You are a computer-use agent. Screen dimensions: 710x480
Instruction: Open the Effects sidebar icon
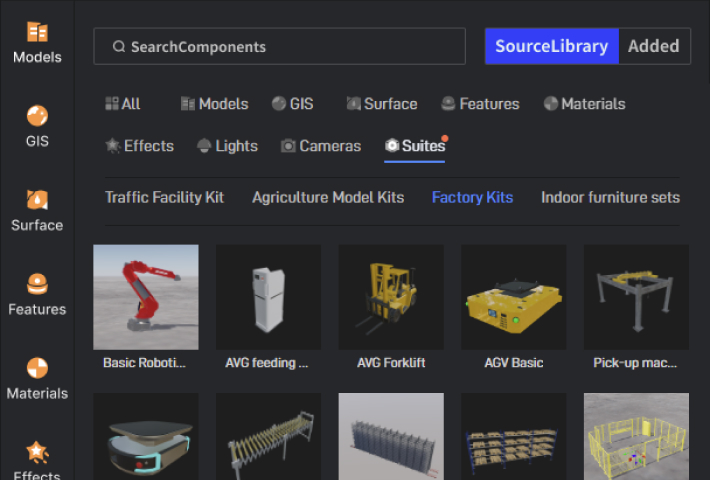(x=37, y=452)
